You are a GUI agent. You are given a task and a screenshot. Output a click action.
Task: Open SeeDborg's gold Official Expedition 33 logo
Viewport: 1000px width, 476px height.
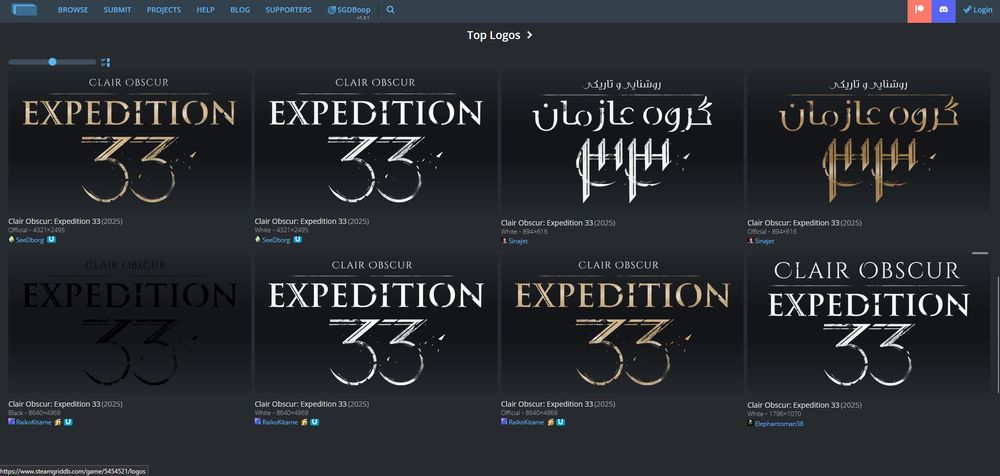[129, 140]
